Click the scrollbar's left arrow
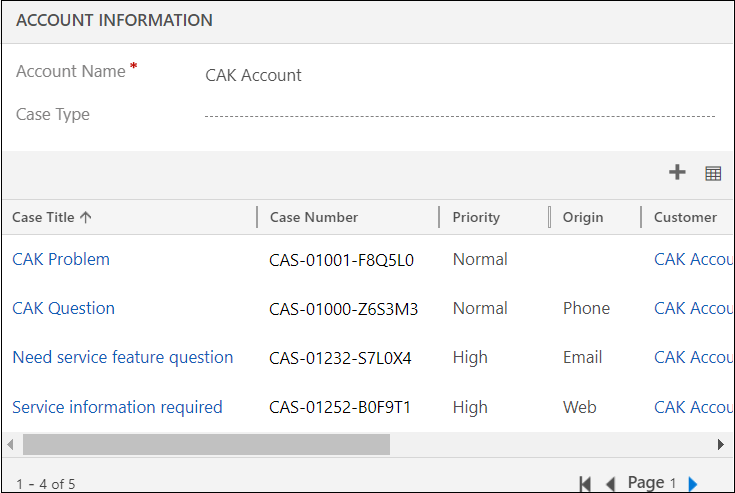 click(x=11, y=444)
